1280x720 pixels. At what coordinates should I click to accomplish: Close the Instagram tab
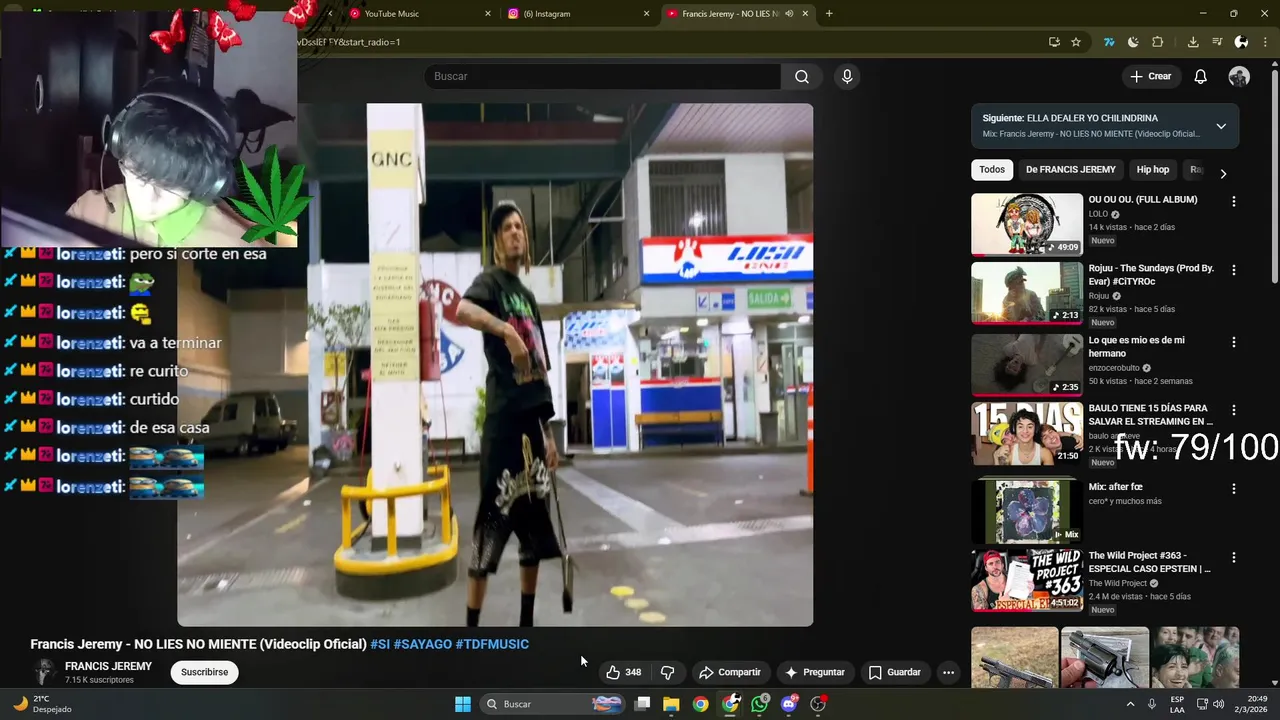[x=646, y=14]
